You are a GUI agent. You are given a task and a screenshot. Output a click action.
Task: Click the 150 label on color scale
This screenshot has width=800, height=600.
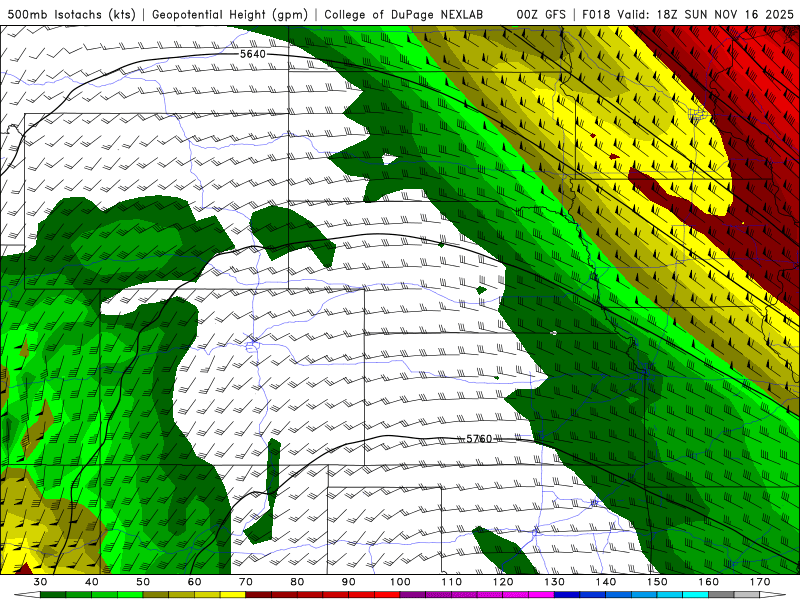658,582
